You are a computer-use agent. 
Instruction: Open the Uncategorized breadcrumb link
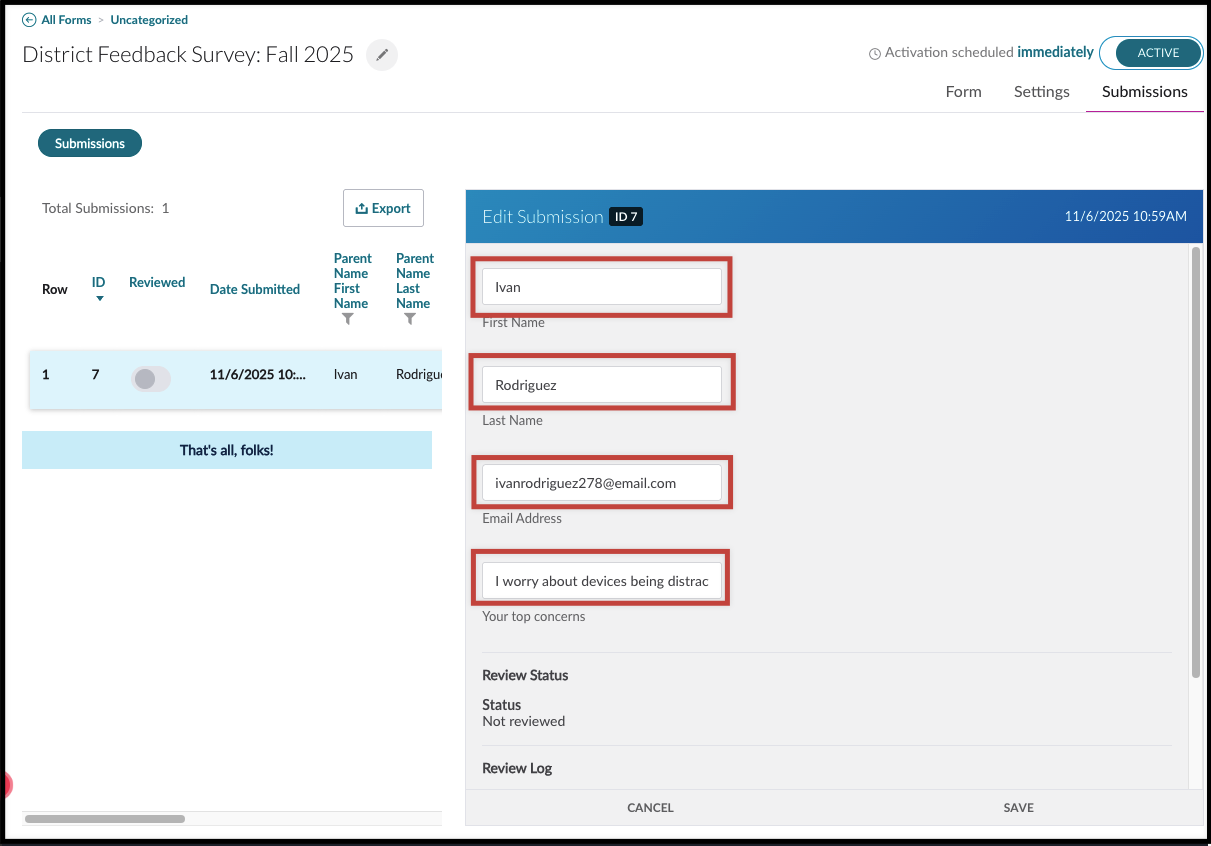(149, 20)
